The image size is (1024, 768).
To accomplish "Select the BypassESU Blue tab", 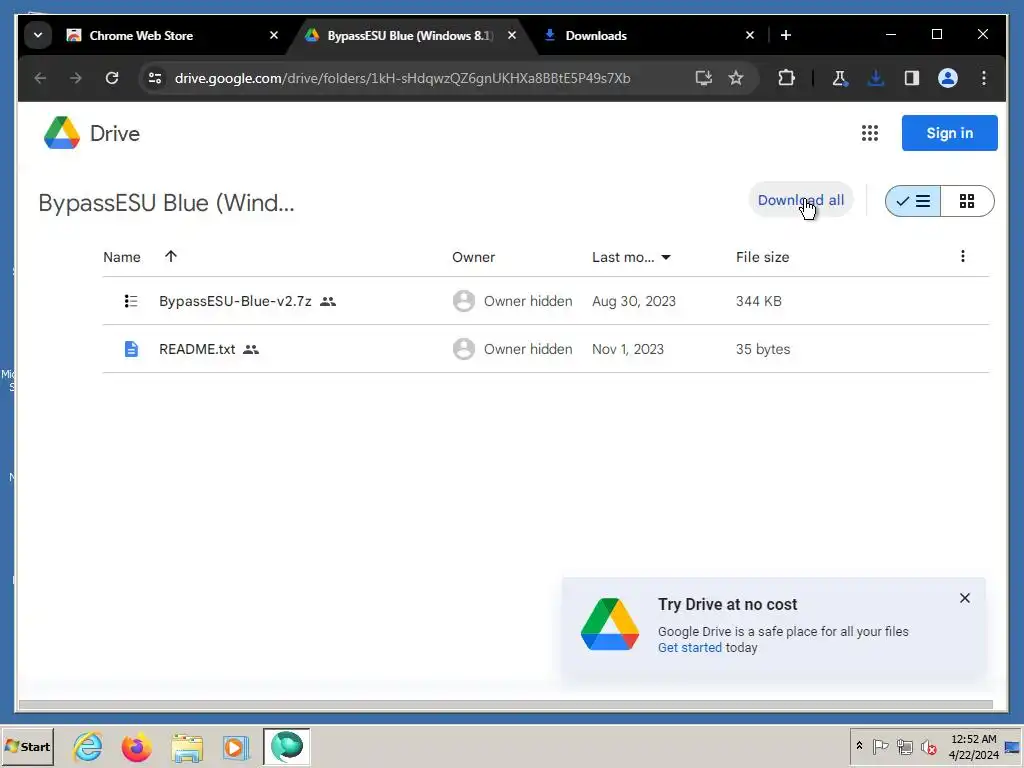I will (410, 36).
